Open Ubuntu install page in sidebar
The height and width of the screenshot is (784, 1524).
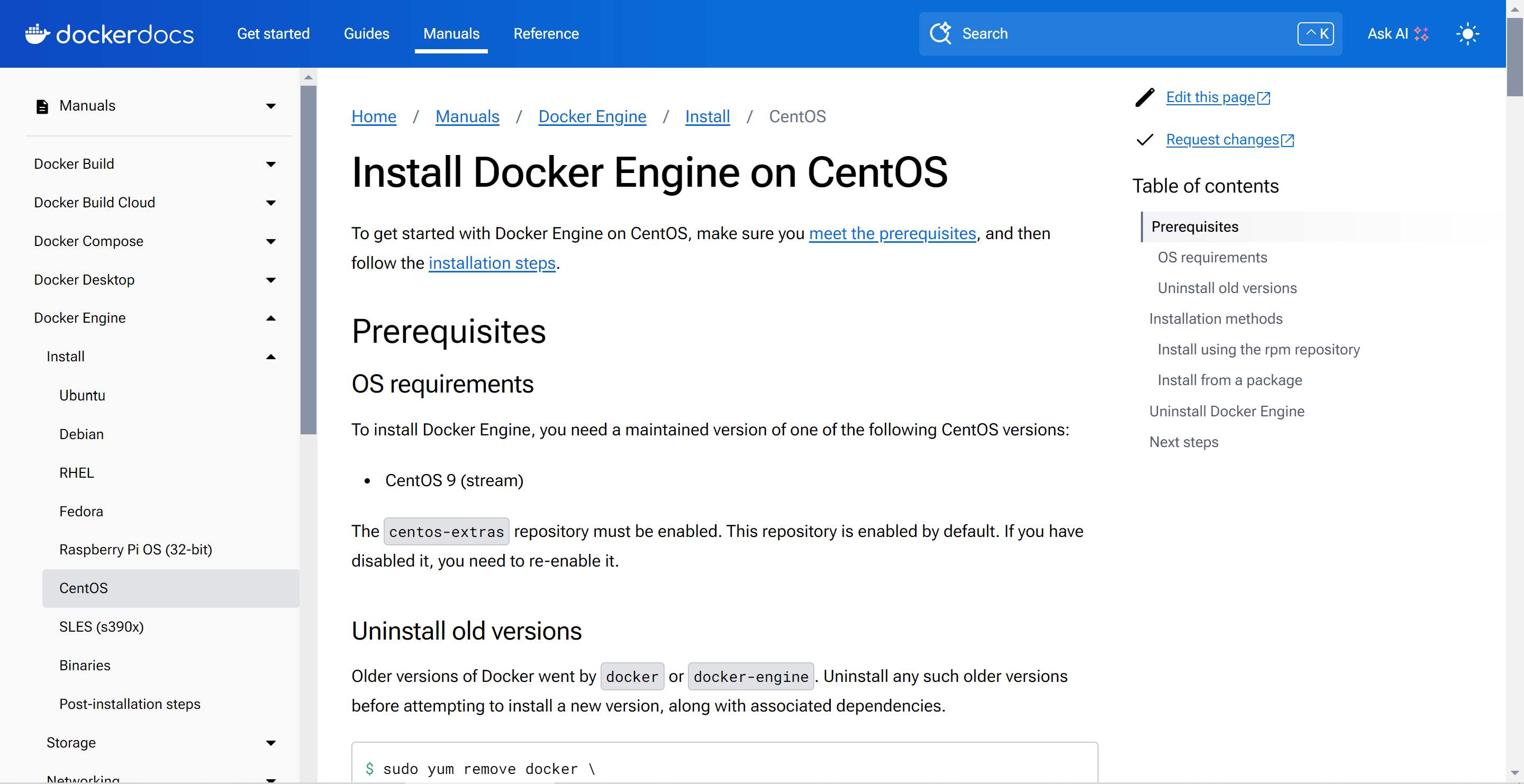(82, 396)
